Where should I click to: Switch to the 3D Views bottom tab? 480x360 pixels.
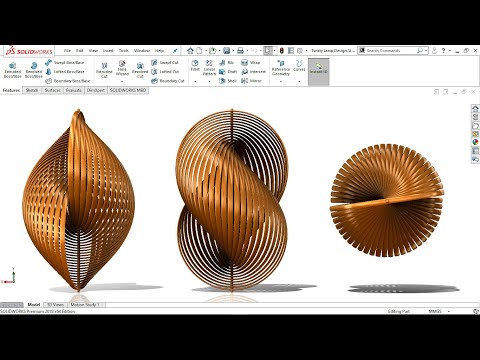[55, 305]
